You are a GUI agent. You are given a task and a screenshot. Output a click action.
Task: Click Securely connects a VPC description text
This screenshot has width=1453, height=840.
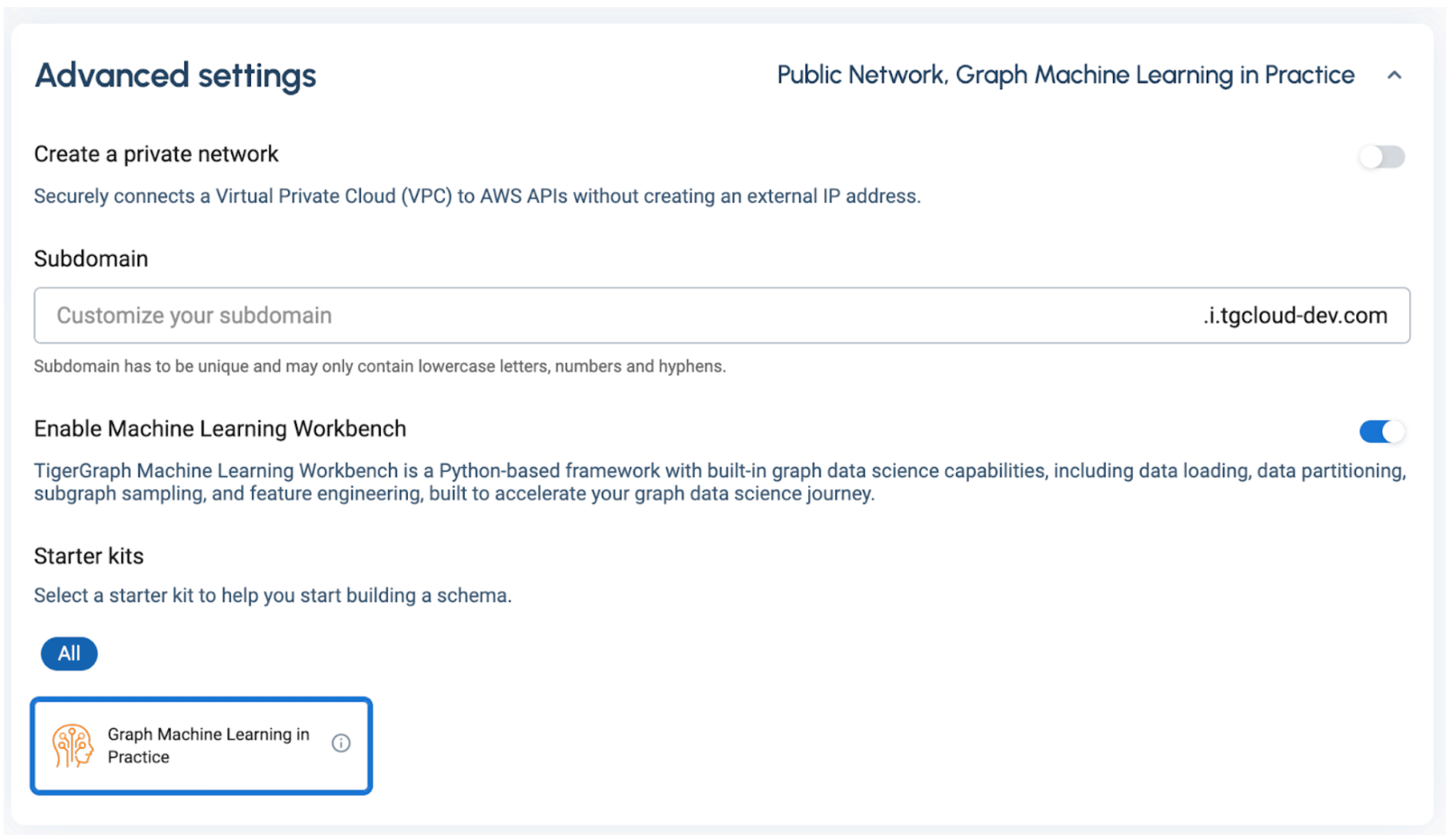point(478,196)
